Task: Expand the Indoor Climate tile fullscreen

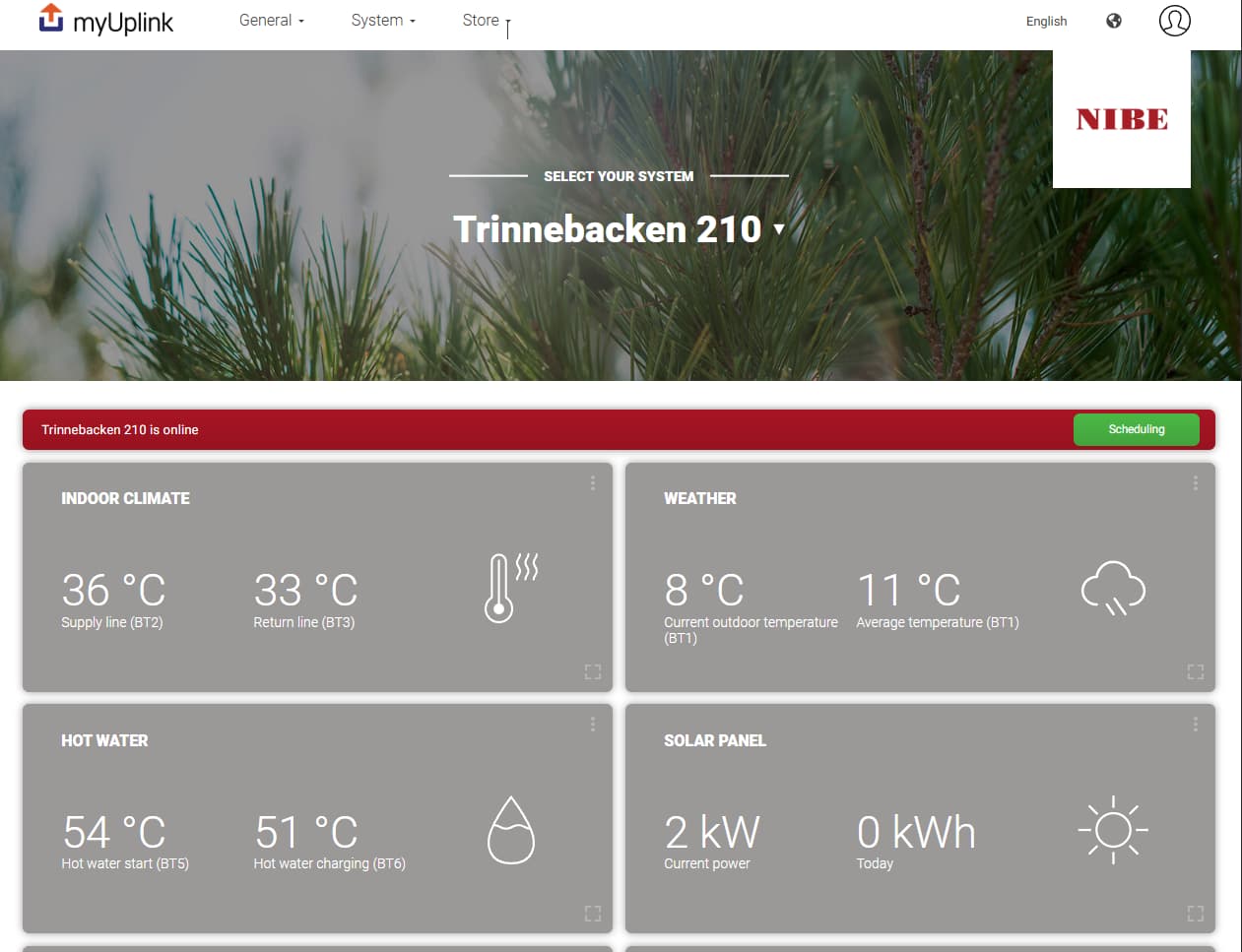Action: [x=593, y=672]
